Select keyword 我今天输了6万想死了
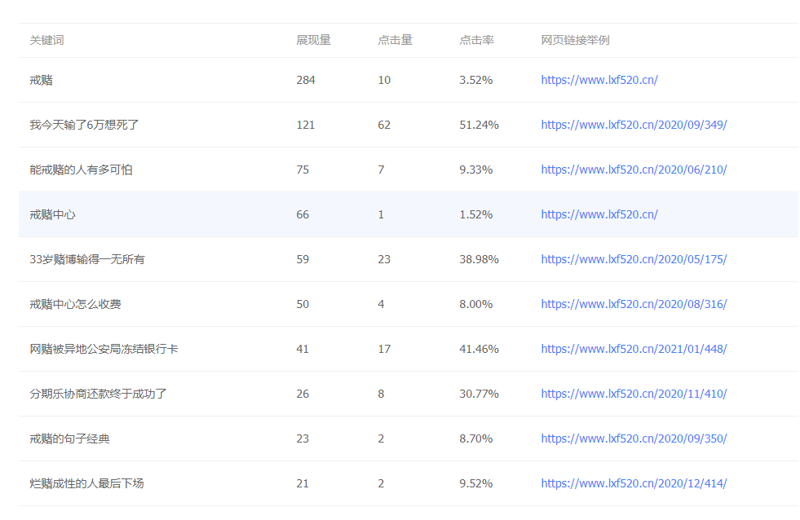This screenshot has height=520, width=800. pyautogui.click(x=84, y=125)
